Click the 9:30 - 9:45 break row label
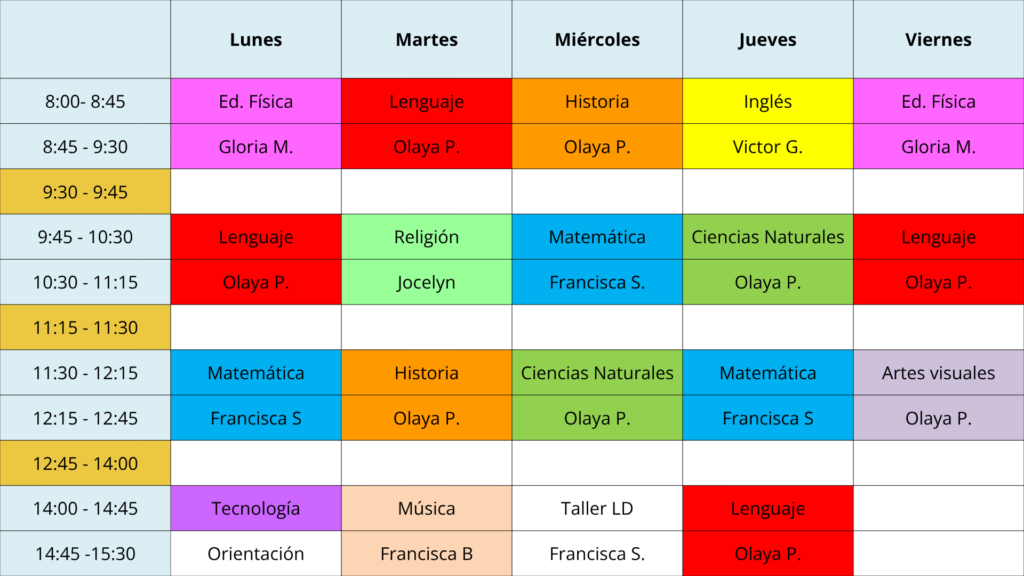This screenshot has width=1024, height=576. pyautogui.click(x=85, y=192)
